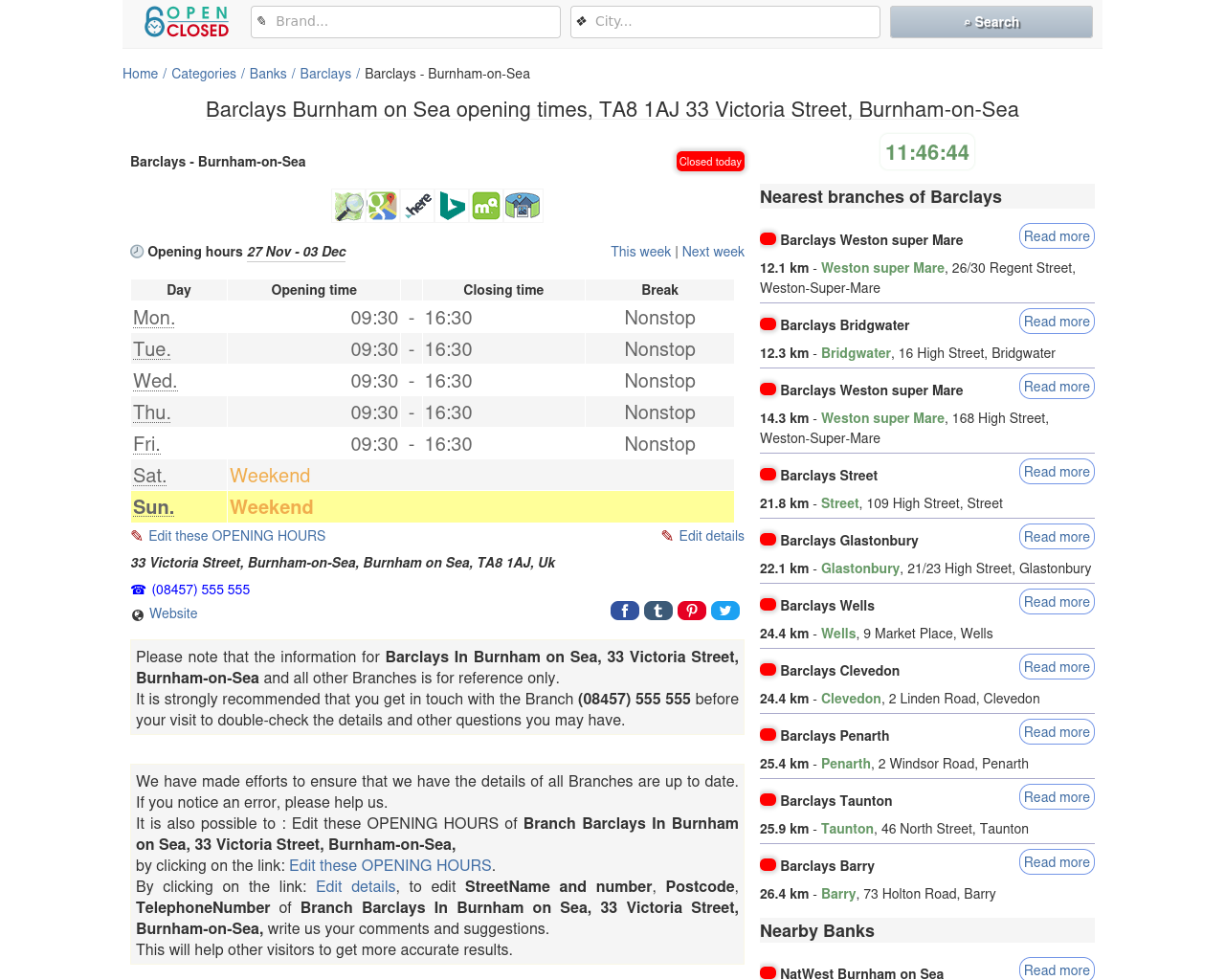
Task: Click the 11:46:44 clock display
Action: point(927,152)
